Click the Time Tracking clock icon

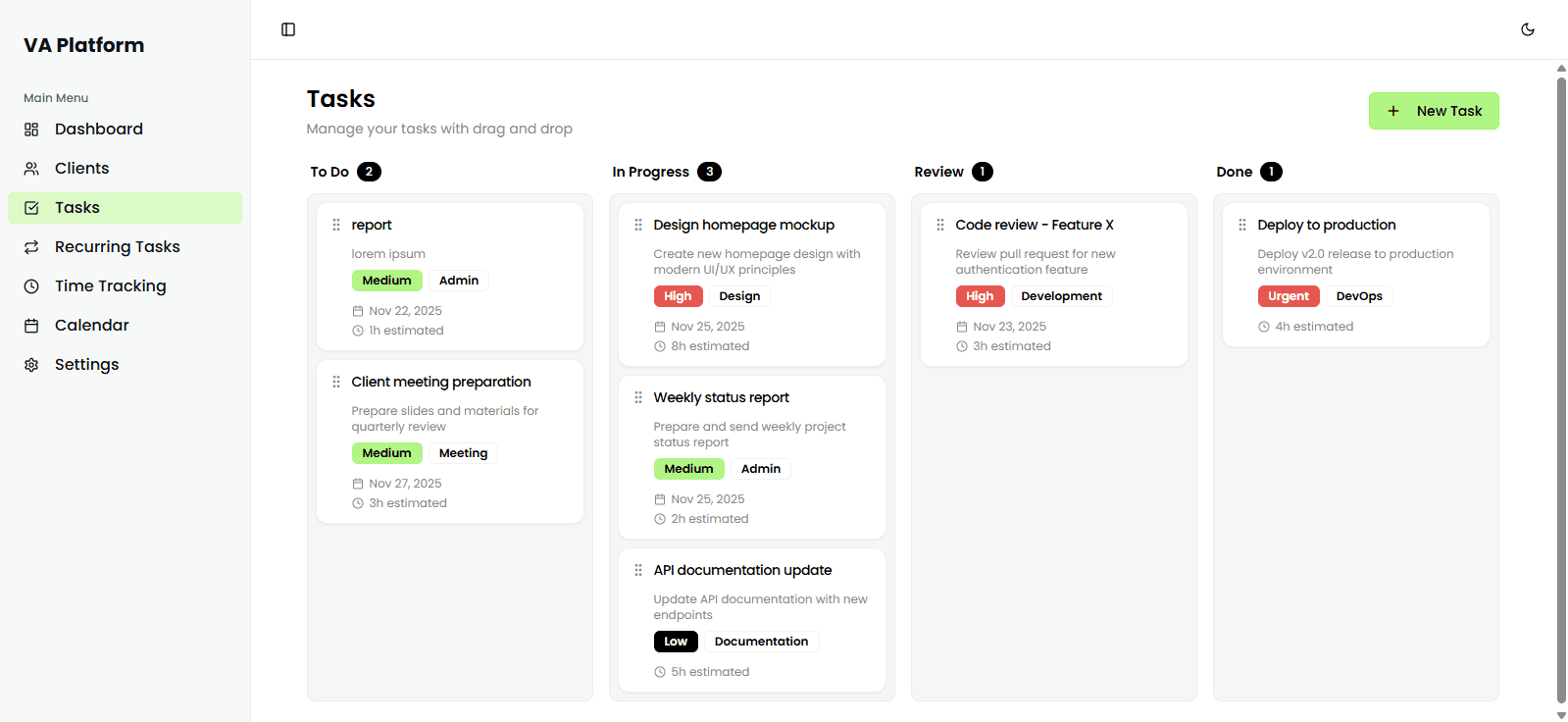tap(32, 285)
